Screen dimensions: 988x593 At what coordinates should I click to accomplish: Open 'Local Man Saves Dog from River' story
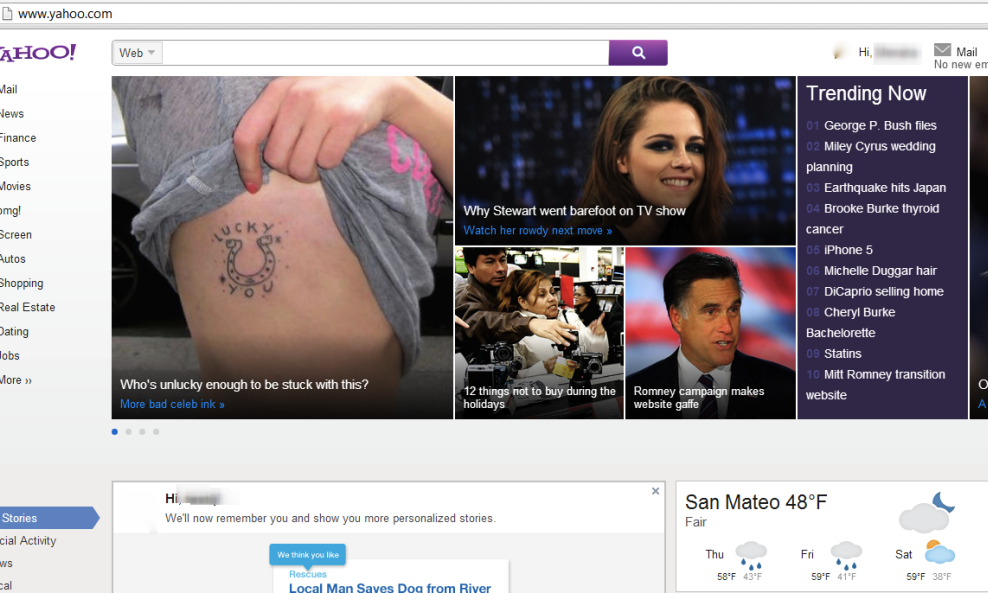click(389, 587)
